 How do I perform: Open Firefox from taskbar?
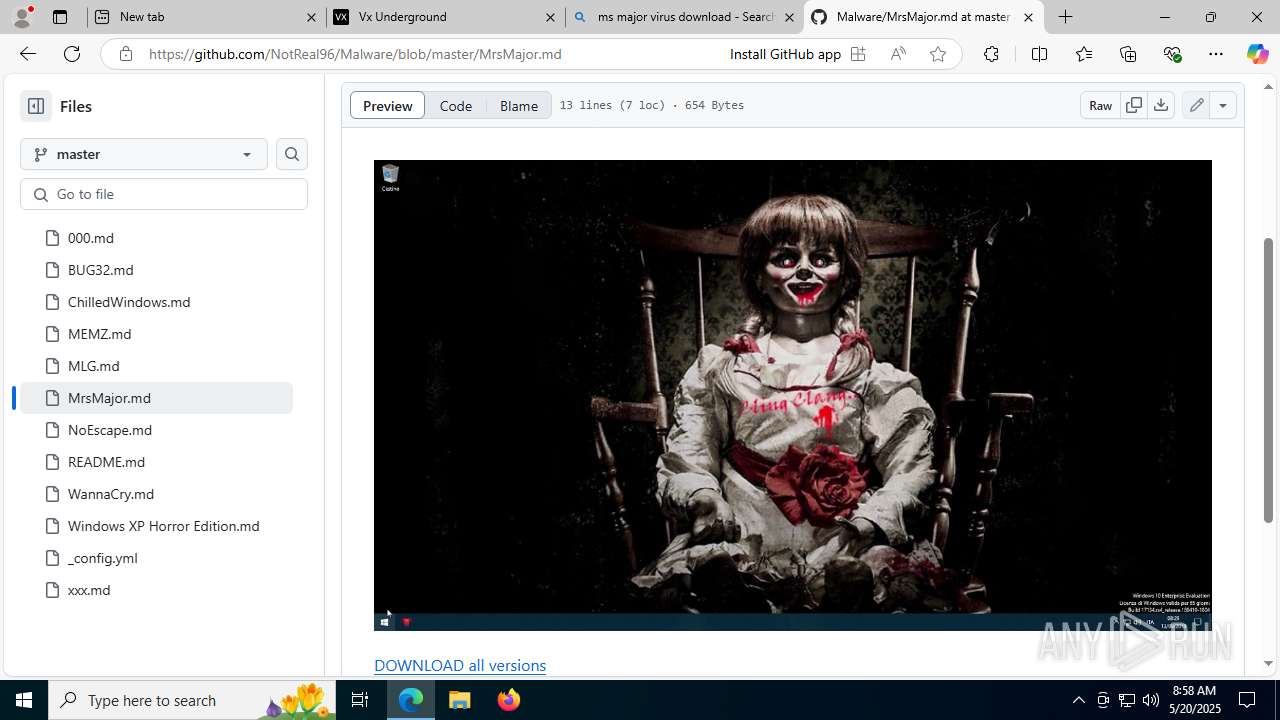pyautogui.click(x=509, y=700)
